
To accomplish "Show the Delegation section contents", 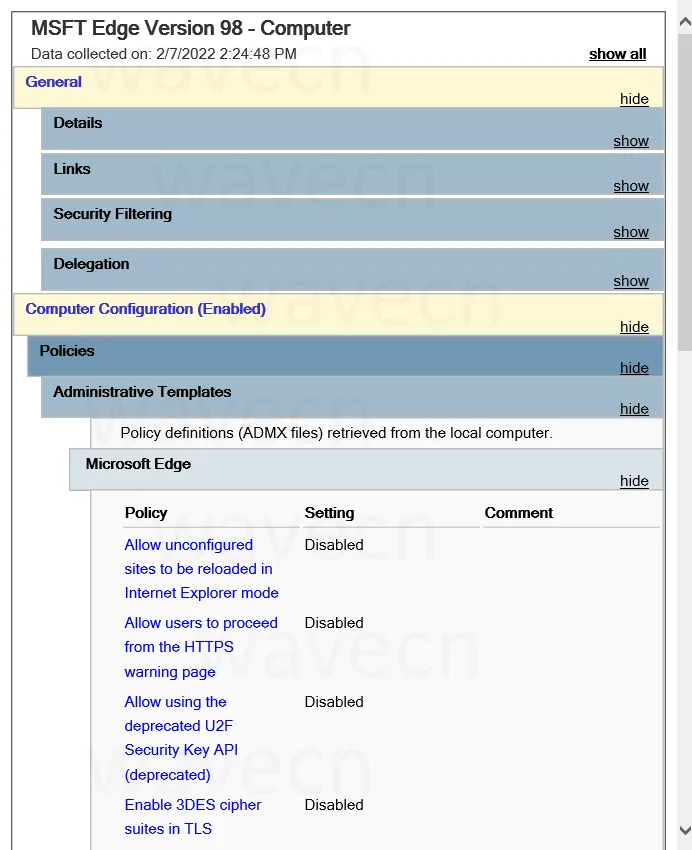I will [x=631, y=281].
